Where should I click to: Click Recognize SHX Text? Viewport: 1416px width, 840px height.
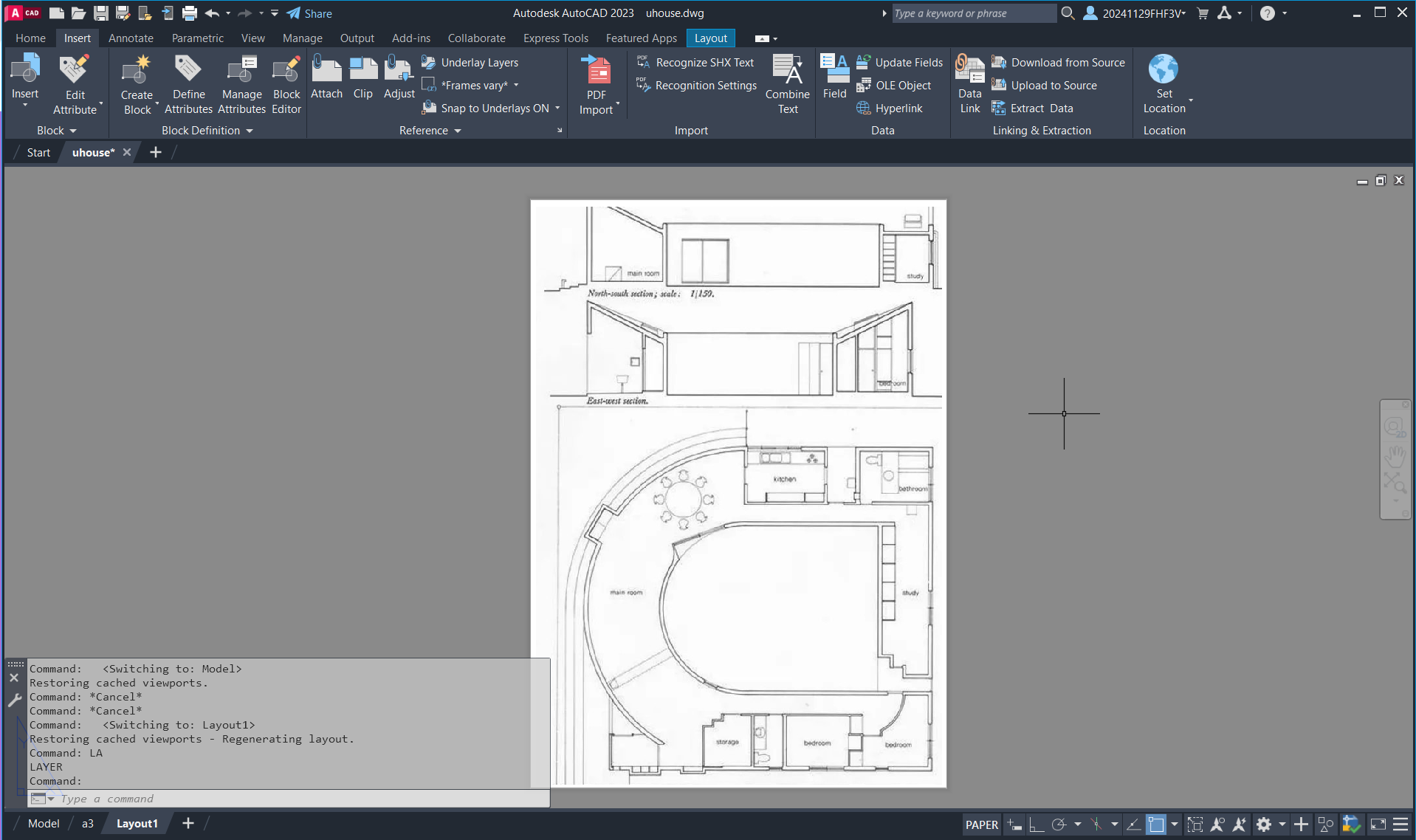tap(695, 63)
